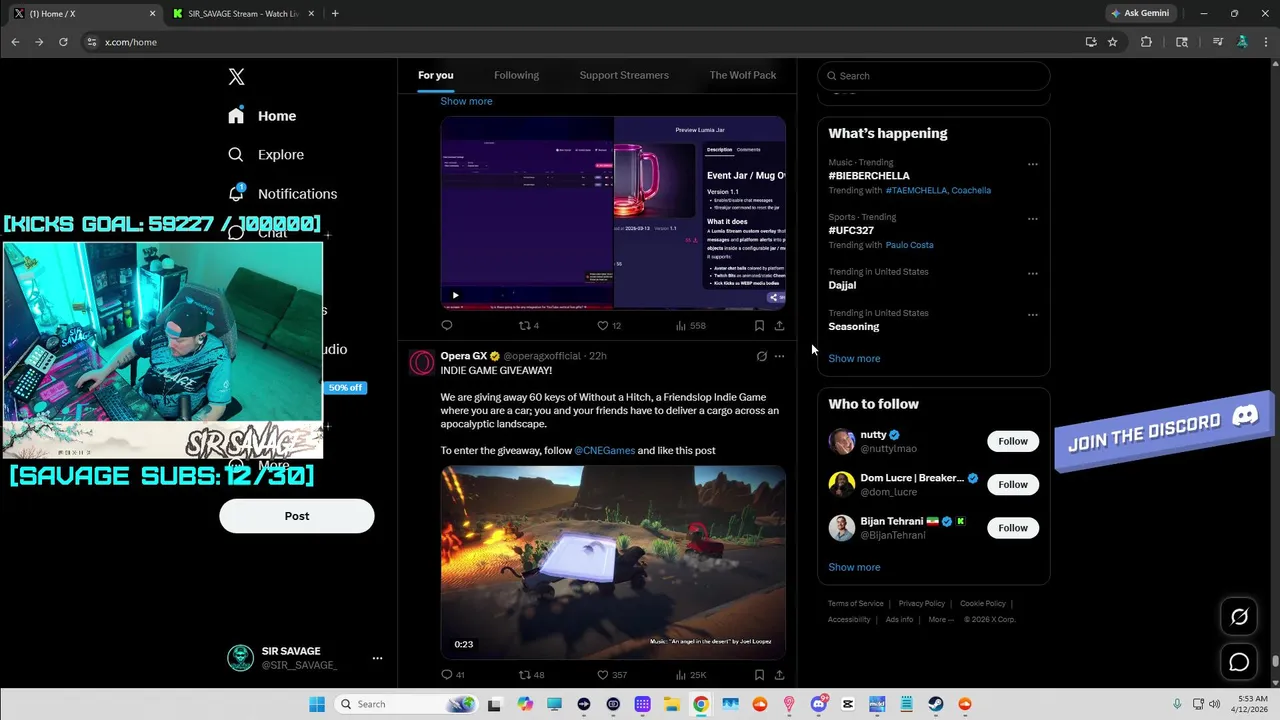The width and height of the screenshot is (1280, 720).
Task: Open more options for Seasoning trend
Action: point(1032,315)
